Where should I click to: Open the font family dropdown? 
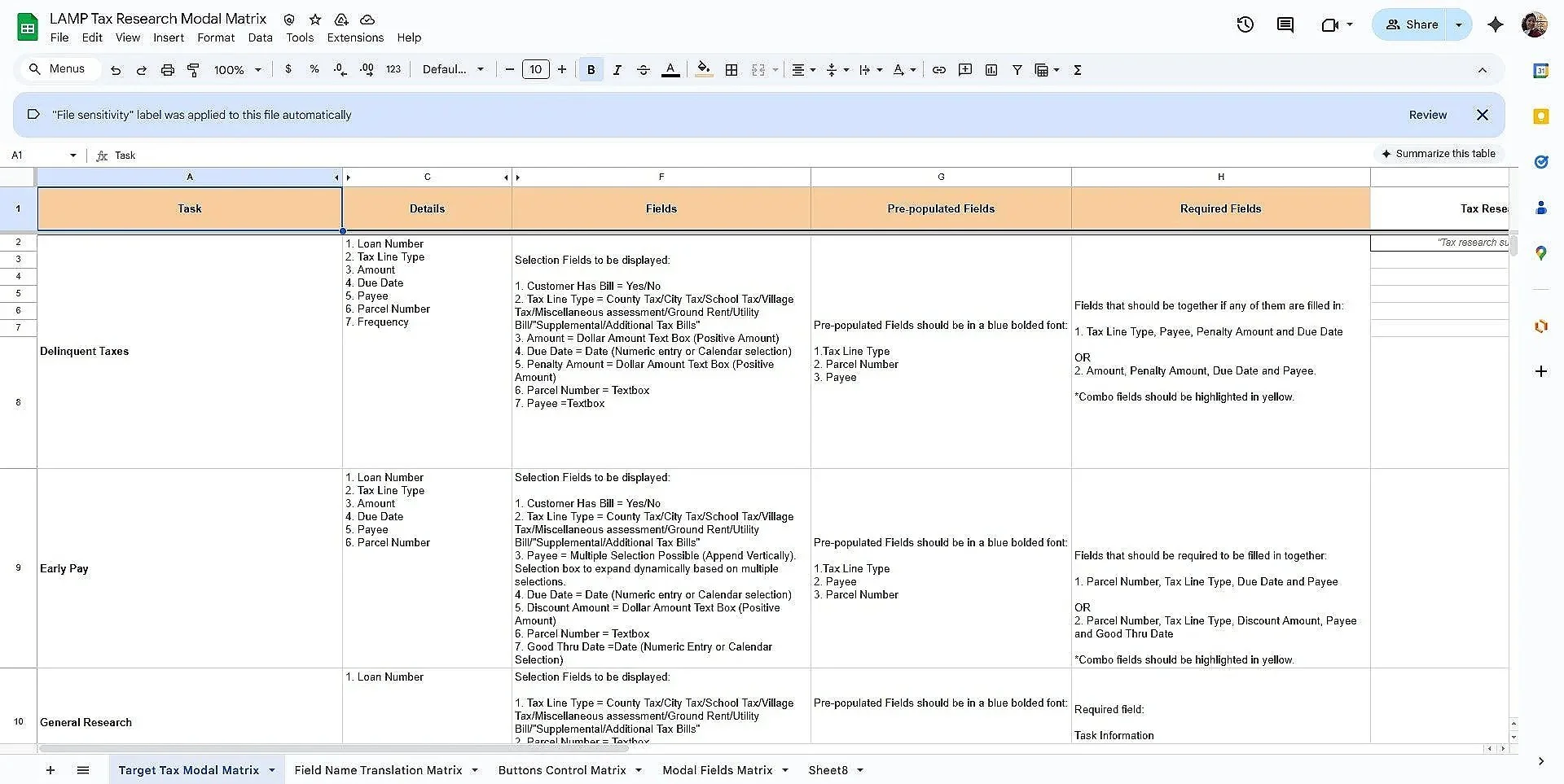(453, 70)
